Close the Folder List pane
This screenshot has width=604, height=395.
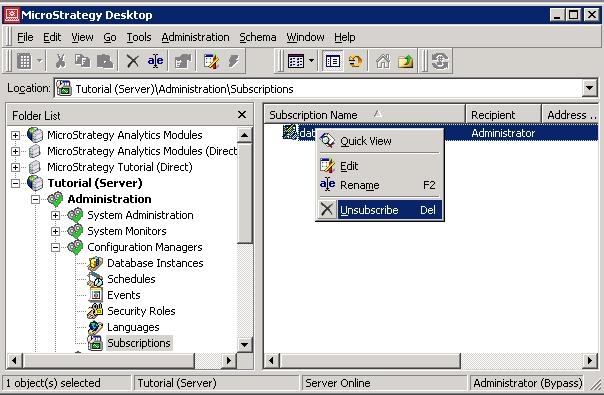242,115
